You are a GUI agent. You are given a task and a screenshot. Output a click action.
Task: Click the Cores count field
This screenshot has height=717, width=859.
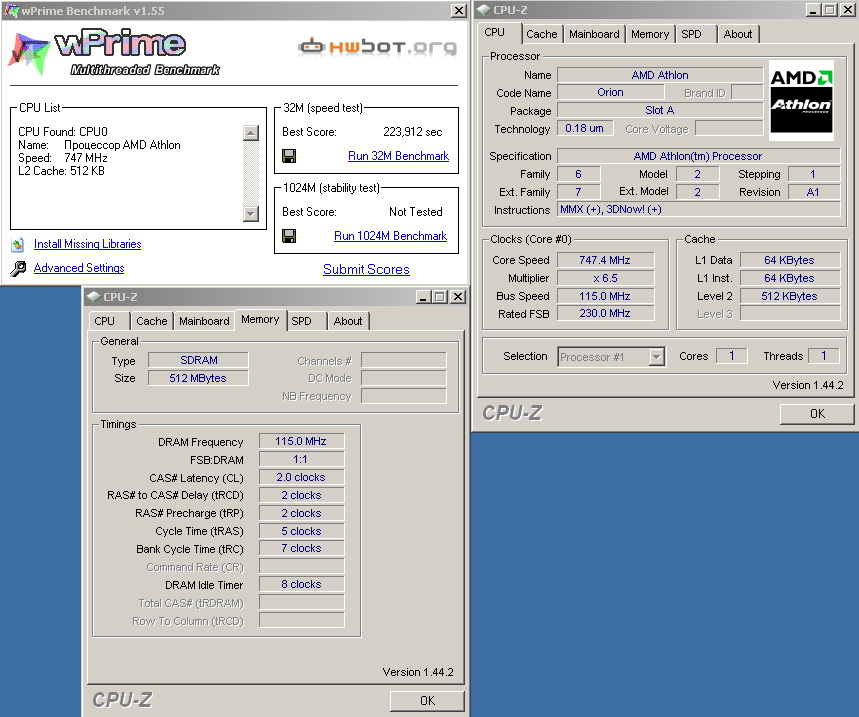(x=732, y=356)
